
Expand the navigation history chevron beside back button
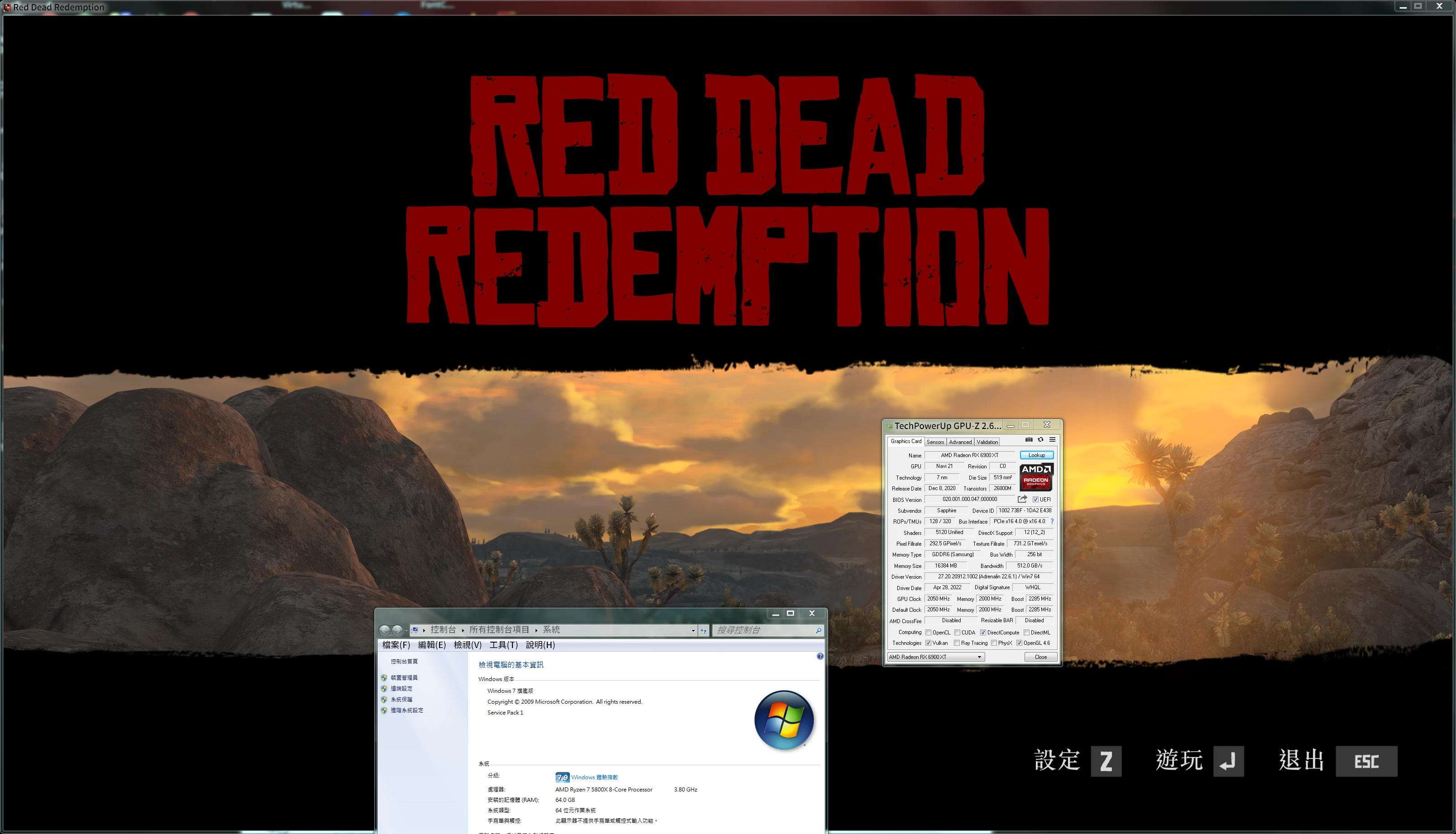click(x=406, y=630)
